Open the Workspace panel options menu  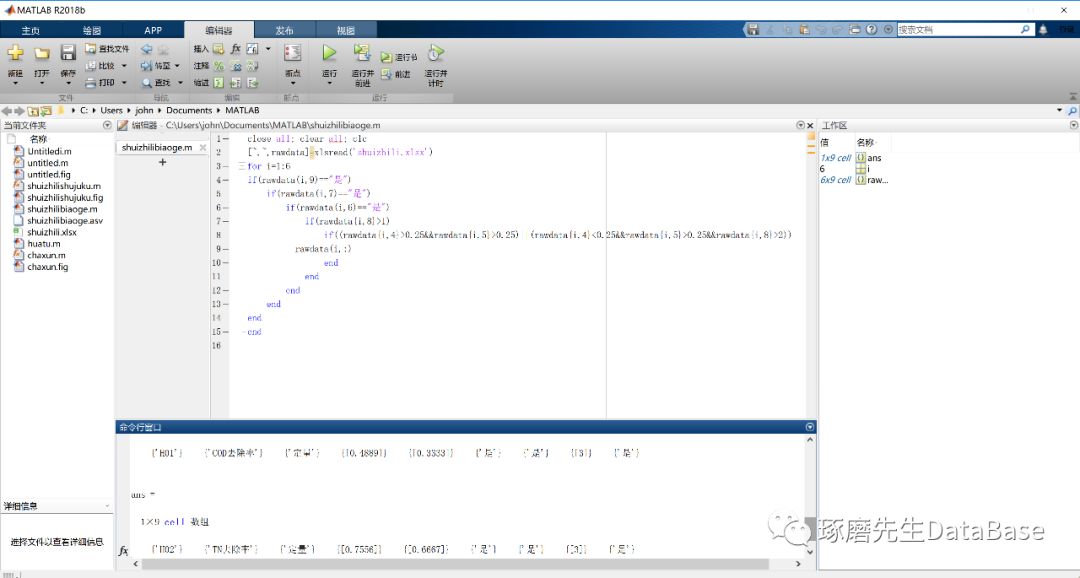(1073, 125)
